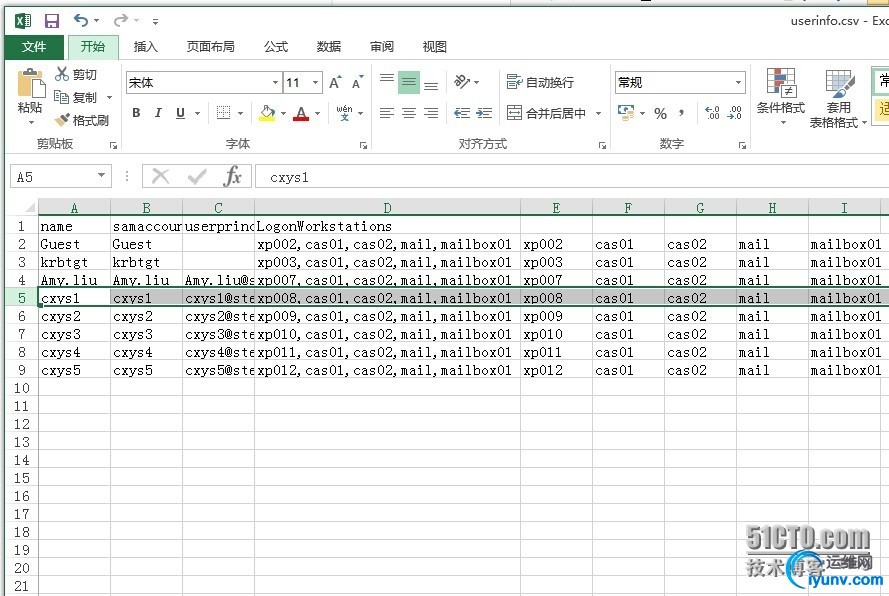The width and height of the screenshot is (889, 596).
Task: Click cell xp012 in column E
Action: [x=556, y=370]
